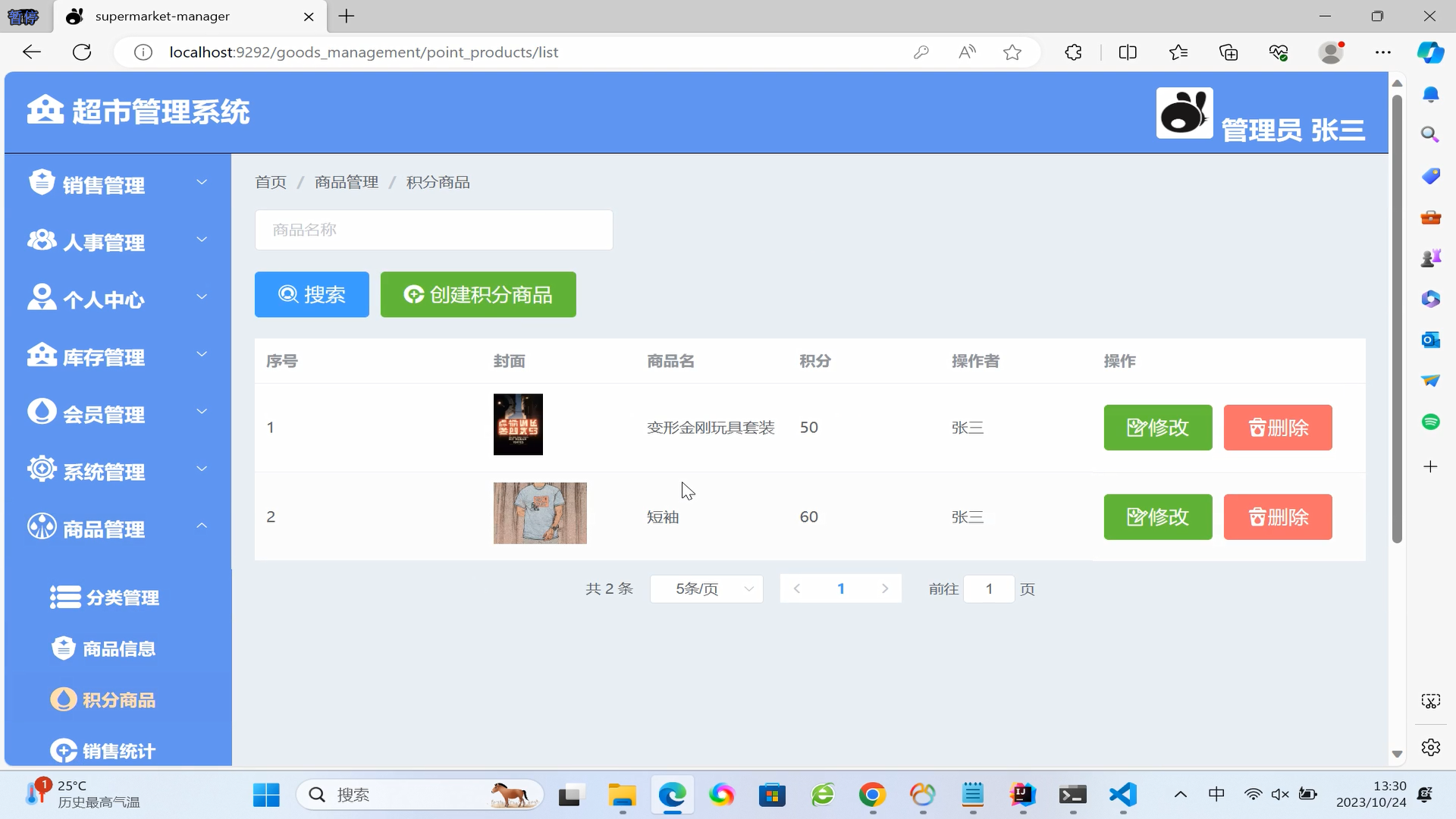The height and width of the screenshot is (819, 1456).
Task: Select the 系统管理 gear icon
Action: tap(42, 470)
